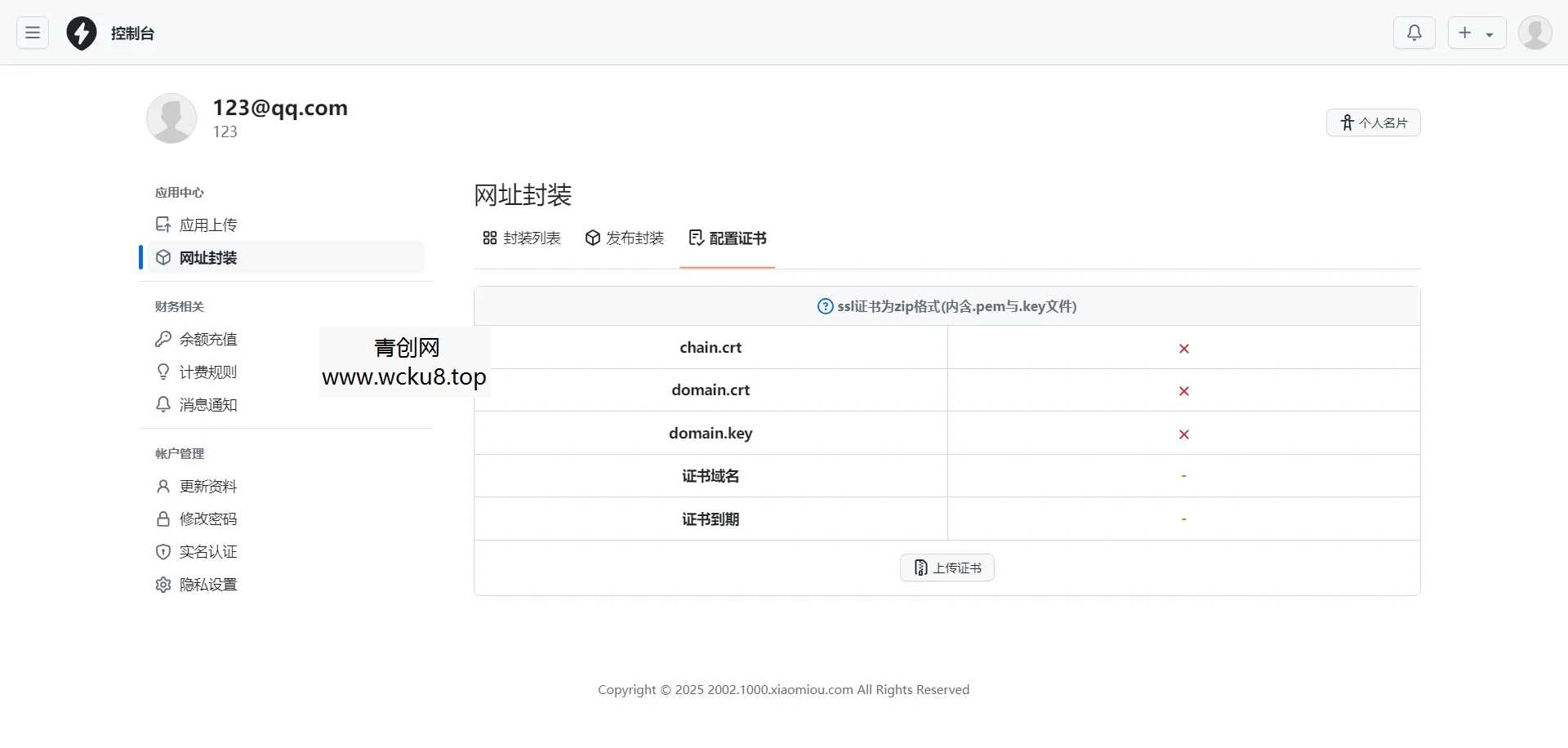The width and height of the screenshot is (1568, 748).
Task: Switch to the 封装列表 tab
Action: coord(521,238)
